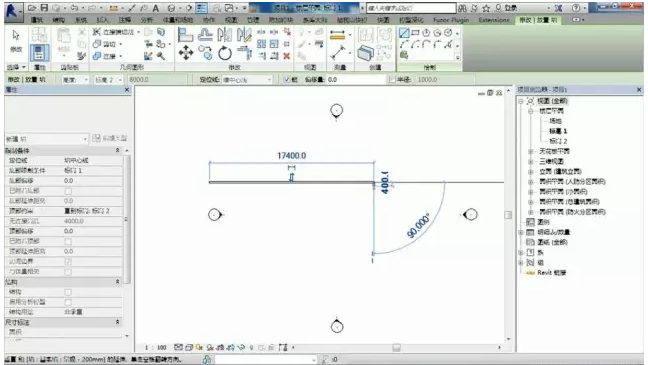Image resolution: width=648 pixels, height=365 pixels.
Task: Click the keyword search input field in title bar
Action: pyautogui.click(x=412, y=8)
